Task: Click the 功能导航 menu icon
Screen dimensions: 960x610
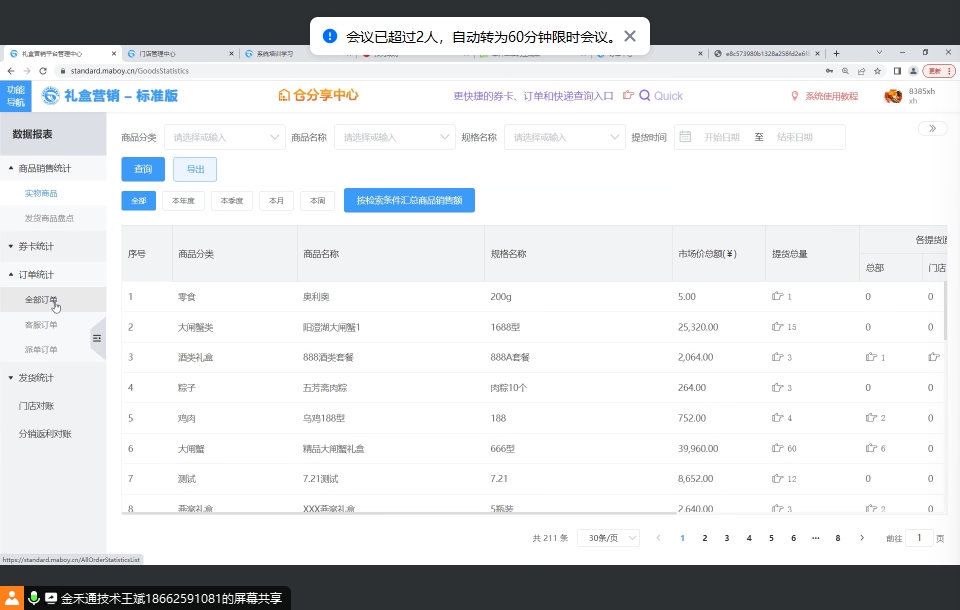Action: [16, 96]
